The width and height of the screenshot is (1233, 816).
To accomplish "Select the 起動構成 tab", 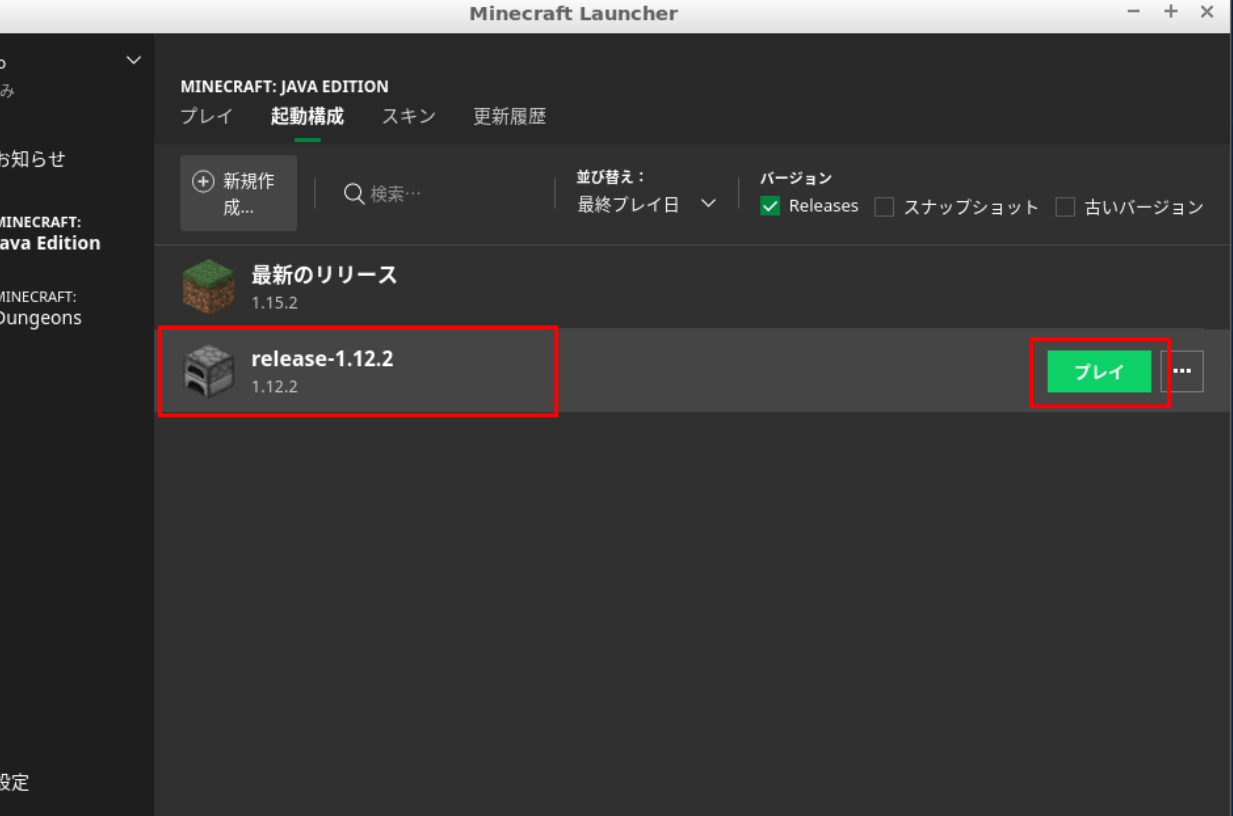I will click(307, 116).
